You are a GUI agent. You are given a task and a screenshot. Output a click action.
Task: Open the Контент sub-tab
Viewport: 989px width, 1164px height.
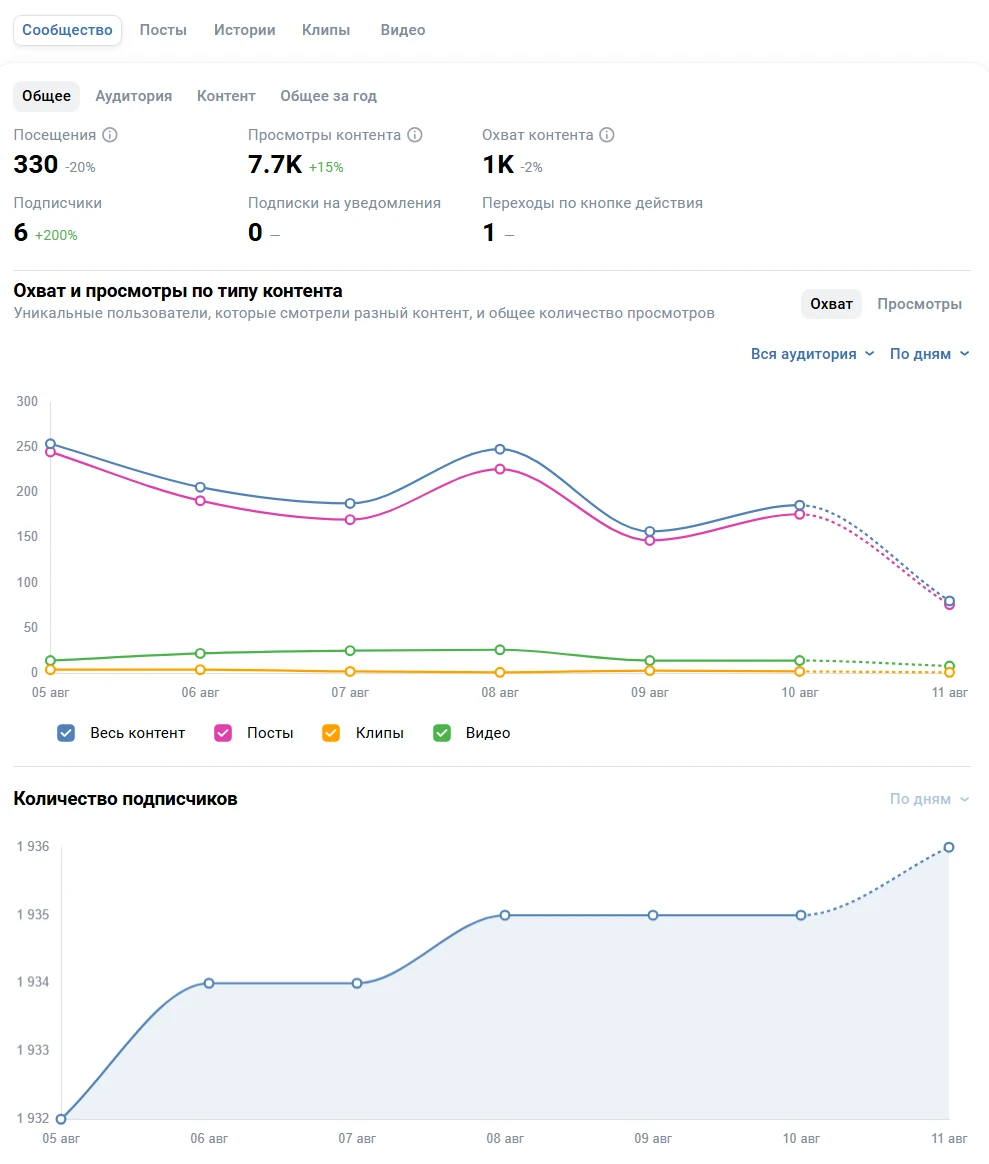(226, 96)
